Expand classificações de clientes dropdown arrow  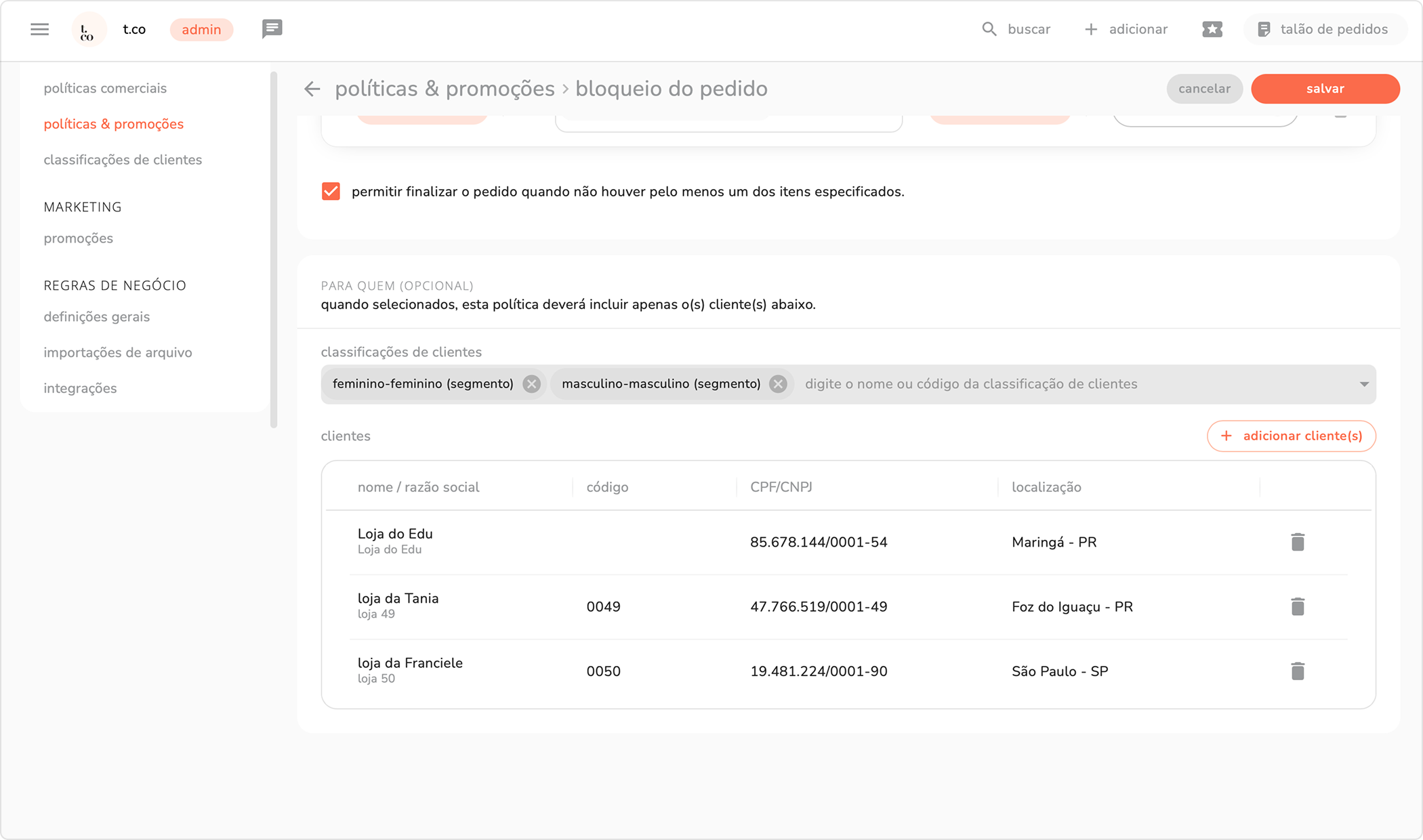[1363, 384]
